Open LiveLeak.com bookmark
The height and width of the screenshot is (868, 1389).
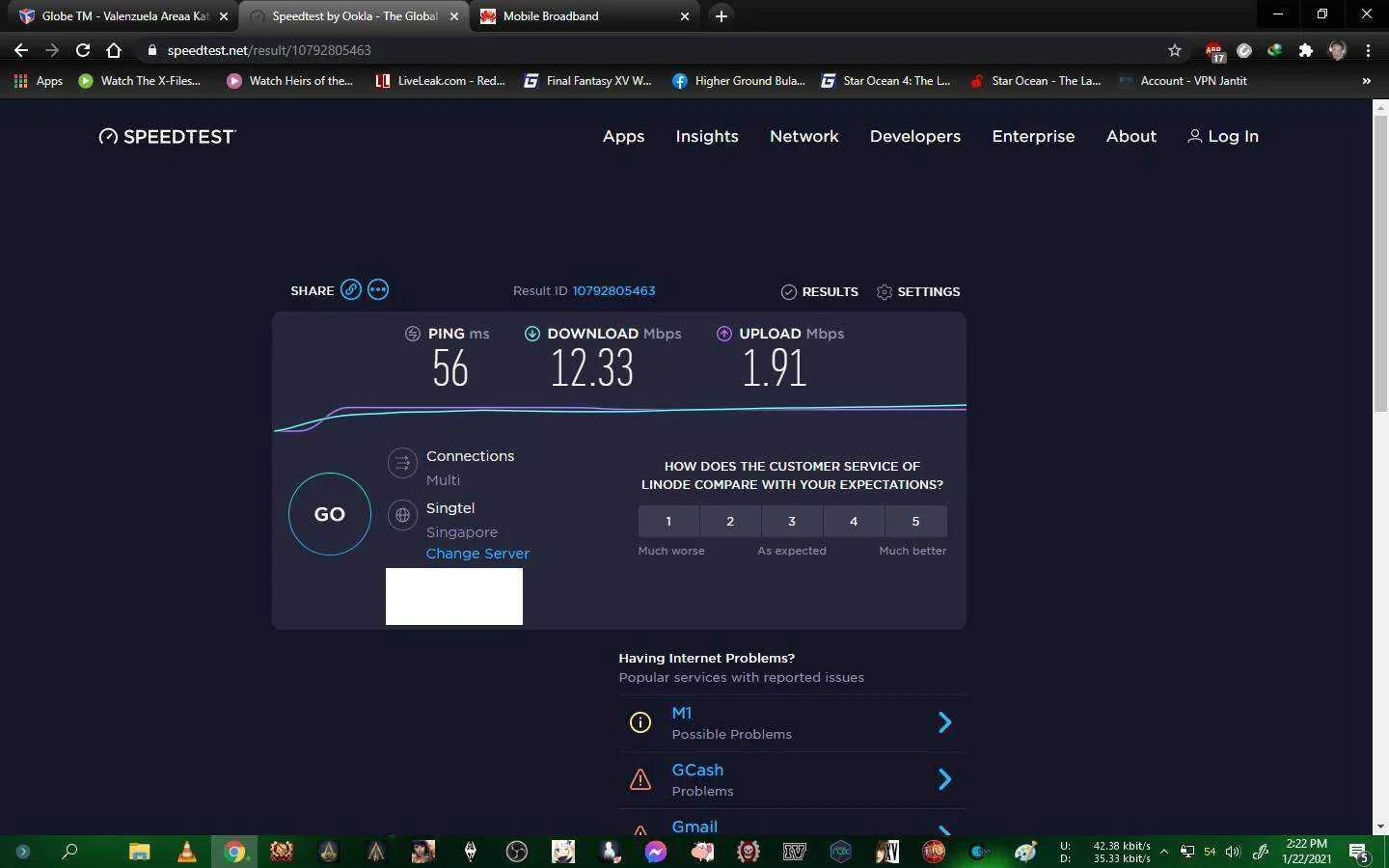coord(440,81)
